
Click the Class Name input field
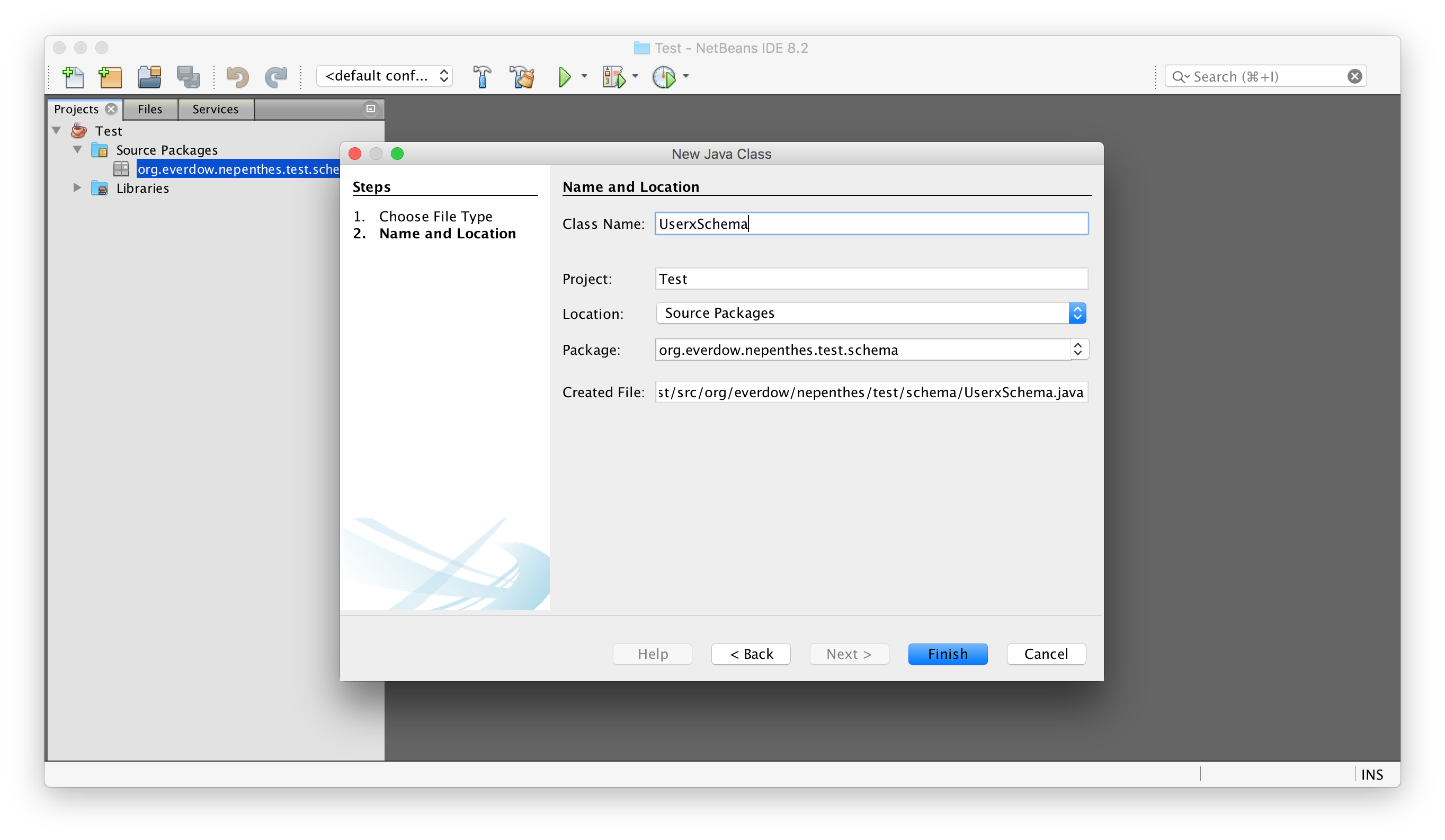[871, 224]
